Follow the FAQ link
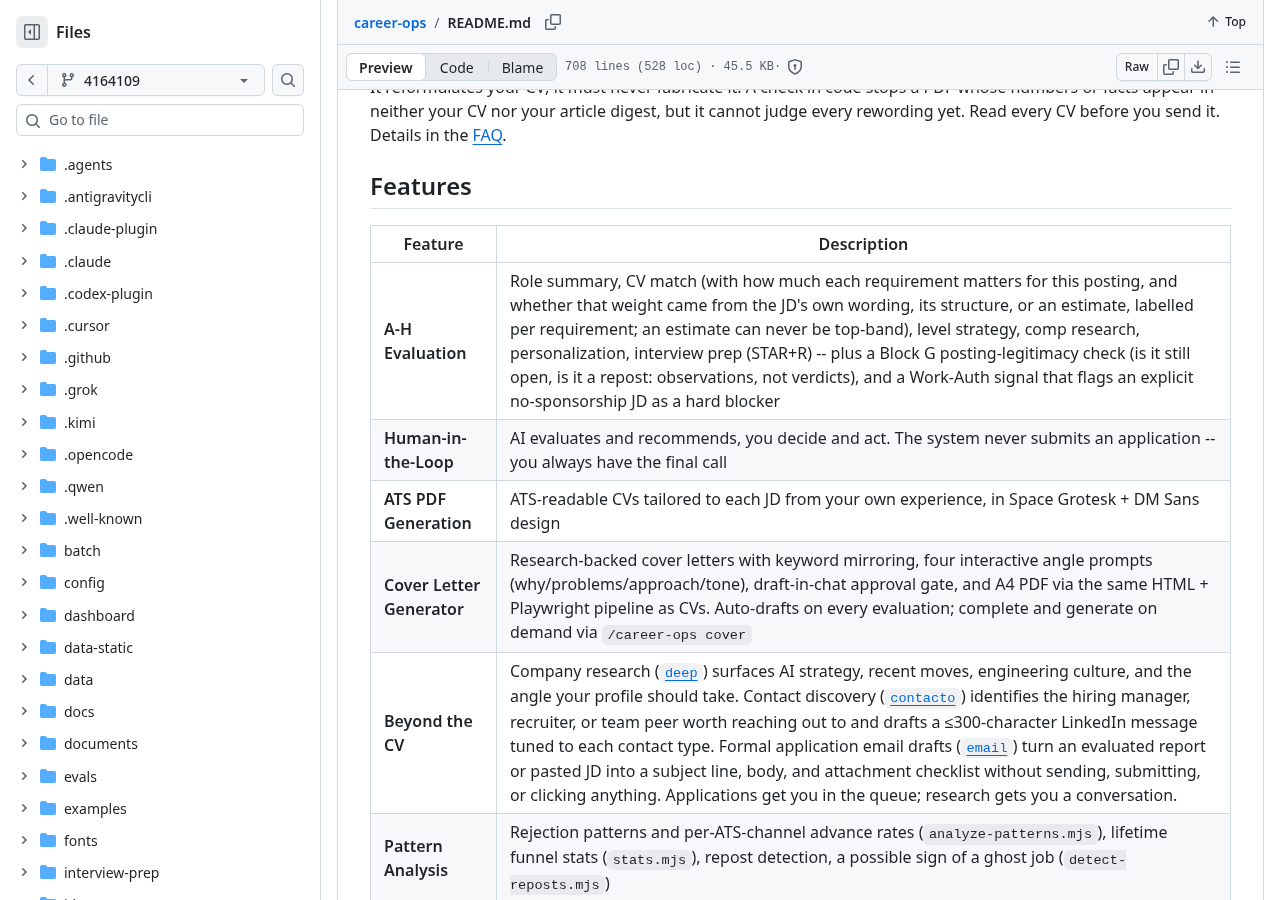The image size is (1280, 900). pyautogui.click(x=487, y=135)
